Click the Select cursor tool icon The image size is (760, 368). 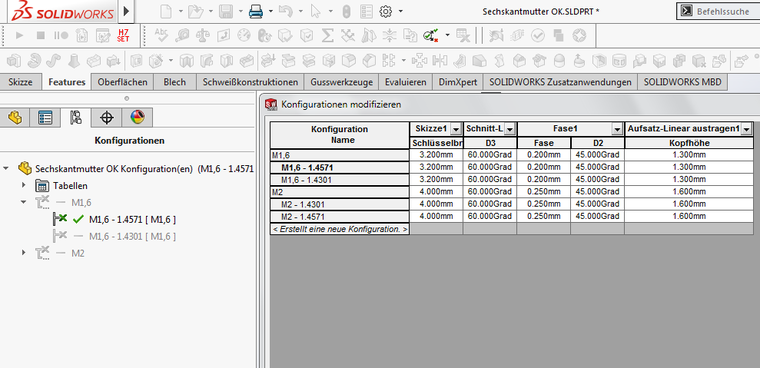(x=316, y=12)
